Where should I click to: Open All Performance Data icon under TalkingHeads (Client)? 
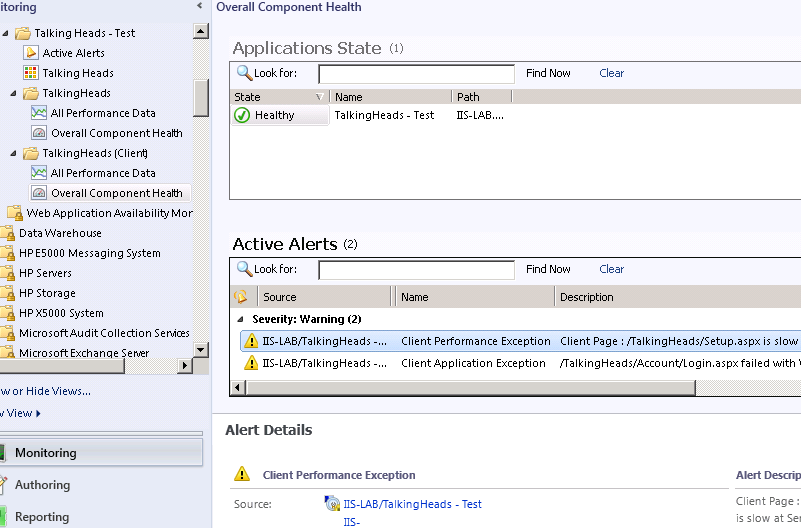point(39,173)
